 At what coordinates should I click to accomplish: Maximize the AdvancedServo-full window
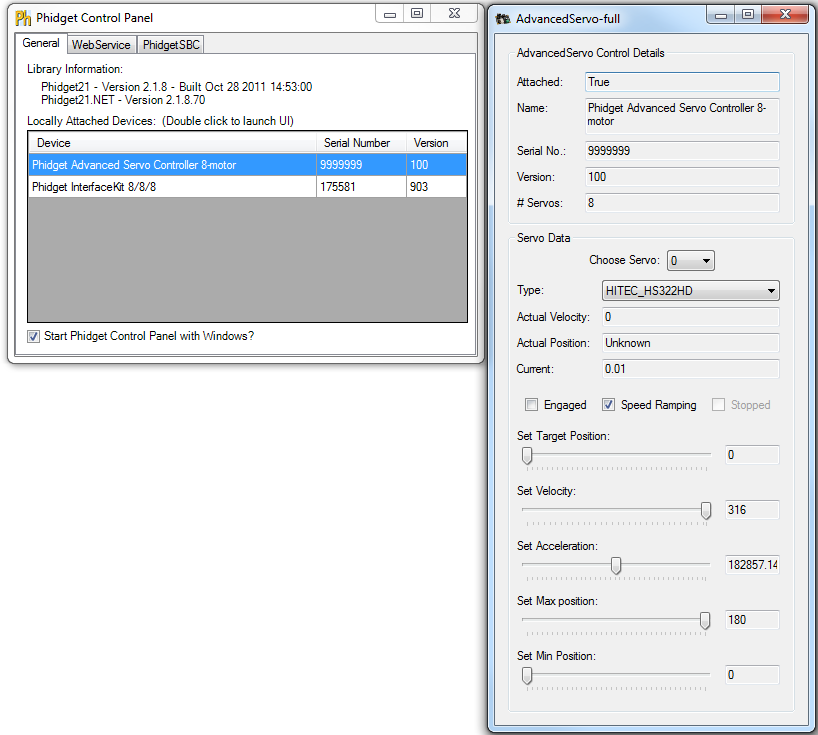pyautogui.click(x=748, y=15)
